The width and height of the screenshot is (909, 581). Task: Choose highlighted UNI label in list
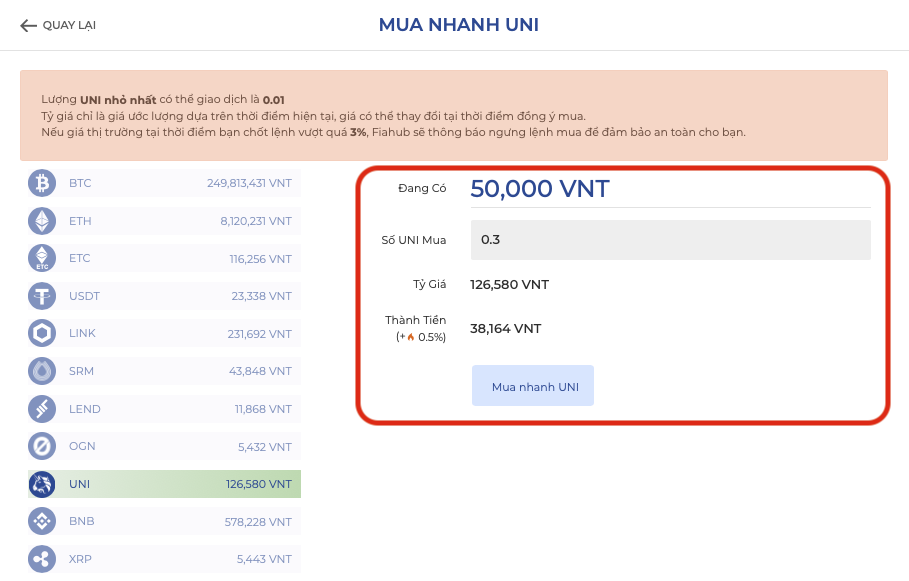click(x=79, y=484)
